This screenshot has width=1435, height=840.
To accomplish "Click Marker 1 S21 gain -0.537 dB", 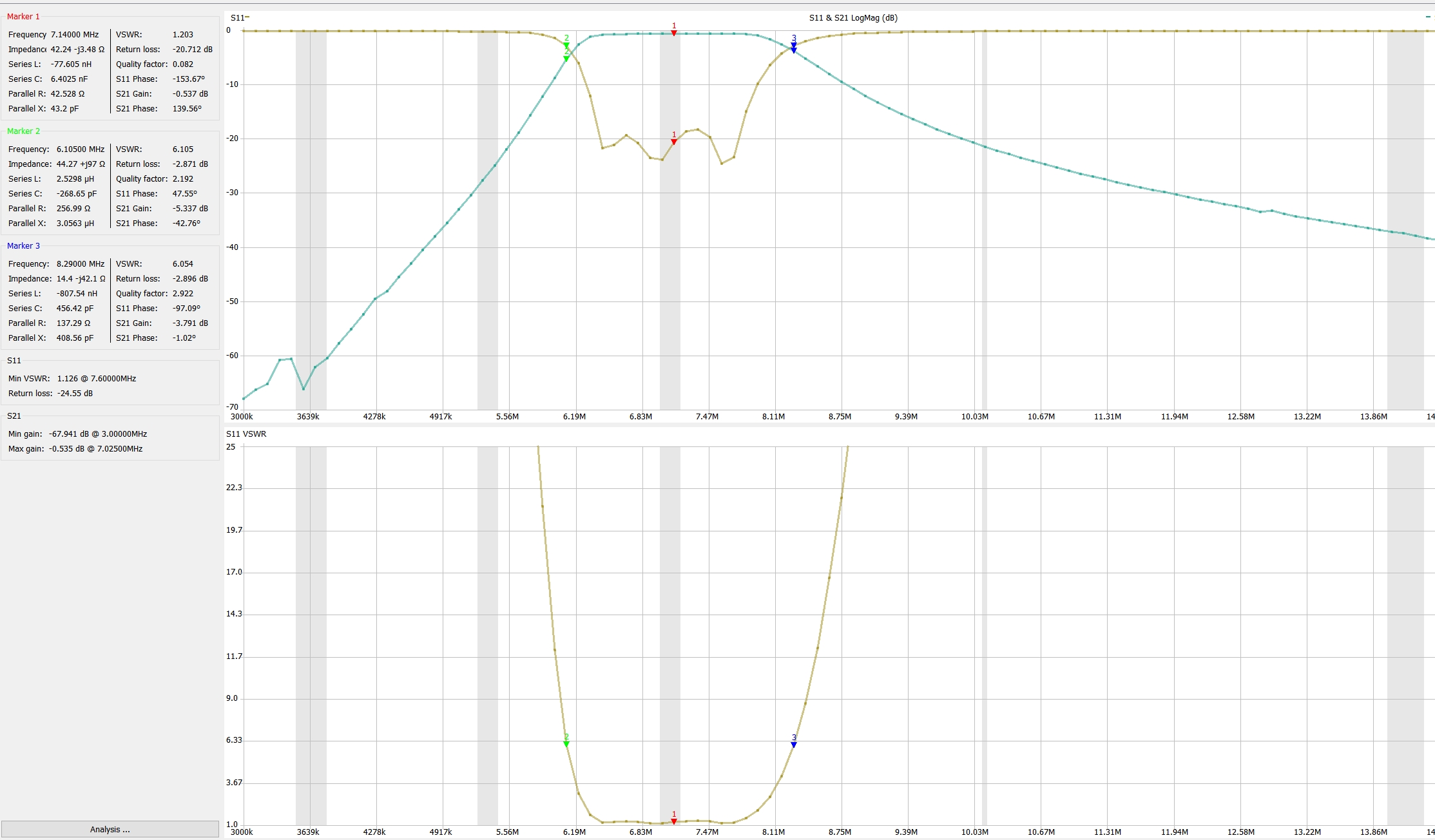I will (190, 93).
